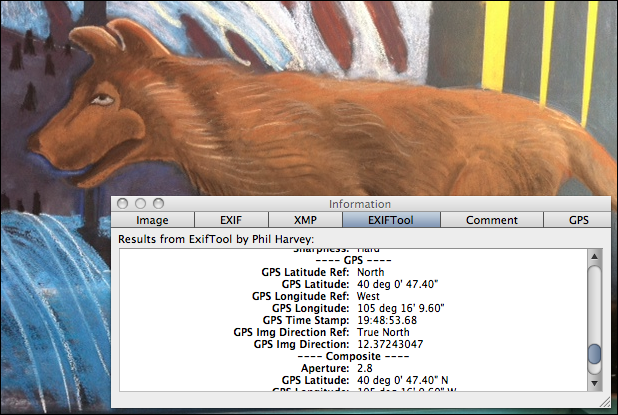Click the Results from ExifTool by Phil Harvey text
This screenshot has width=618, height=415.
pyautogui.click(x=216, y=239)
